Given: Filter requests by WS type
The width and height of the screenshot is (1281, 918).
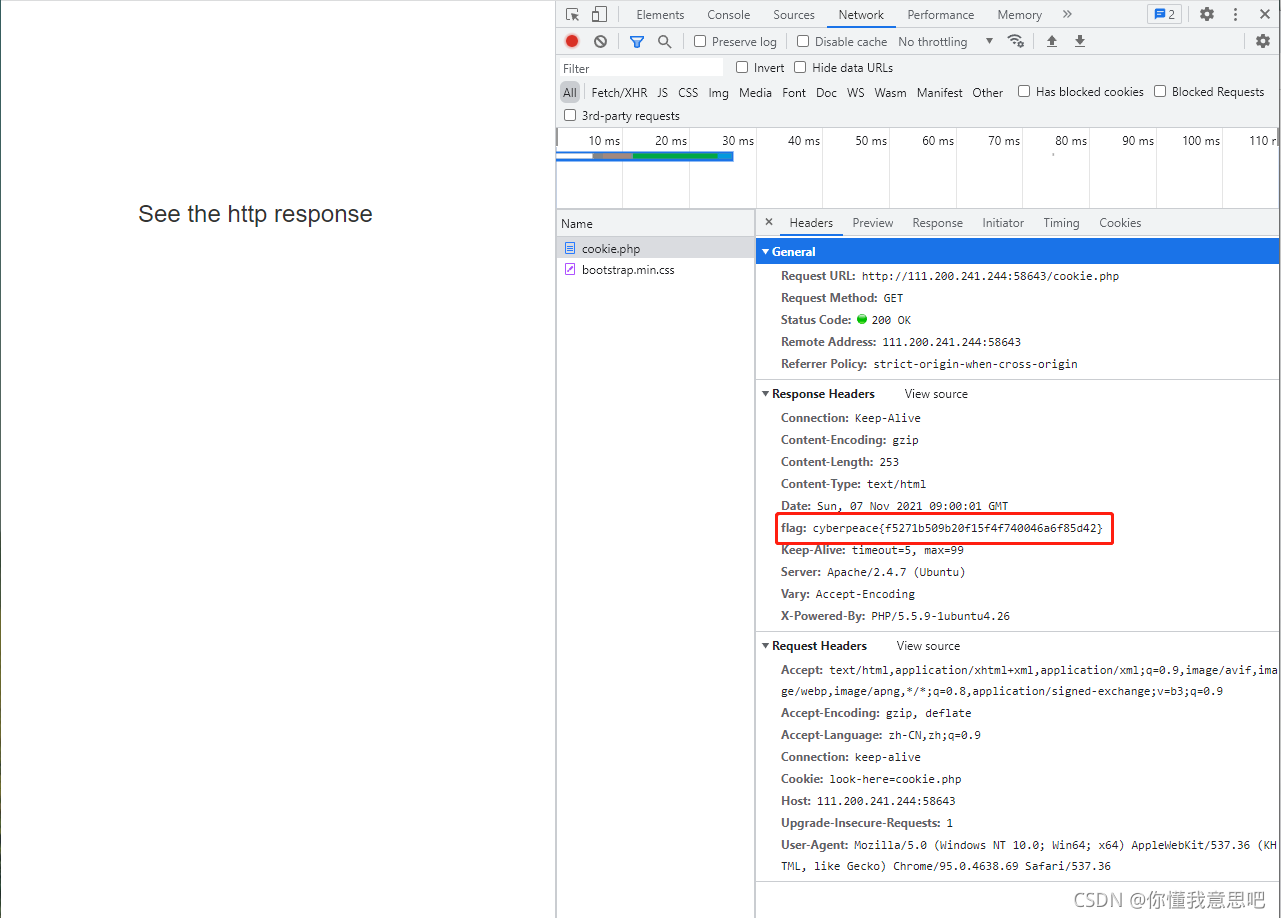Looking at the screenshot, I should (x=855, y=92).
